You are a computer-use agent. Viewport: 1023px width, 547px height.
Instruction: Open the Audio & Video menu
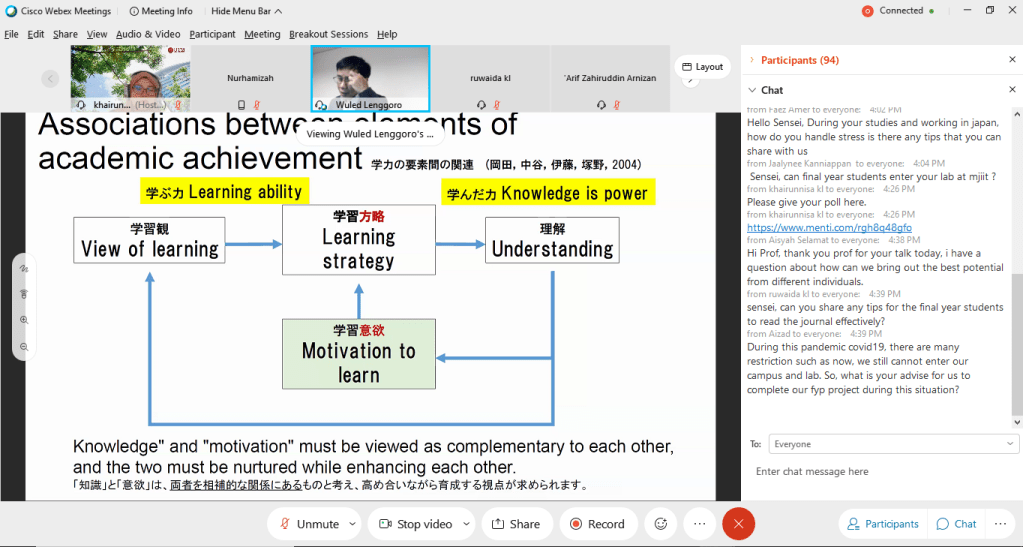point(148,34)
